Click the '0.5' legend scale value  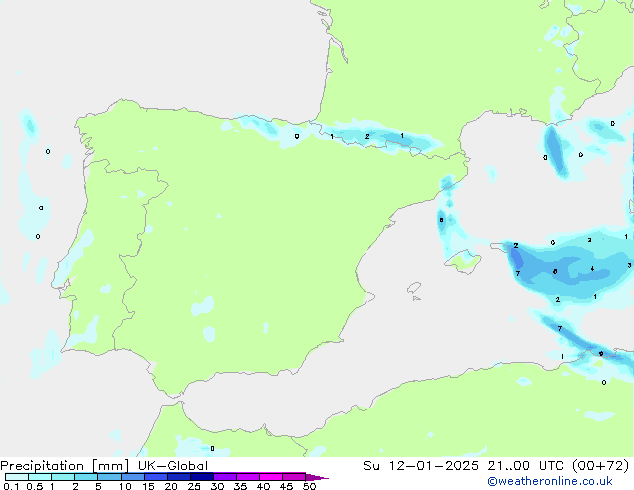point(35,486)
